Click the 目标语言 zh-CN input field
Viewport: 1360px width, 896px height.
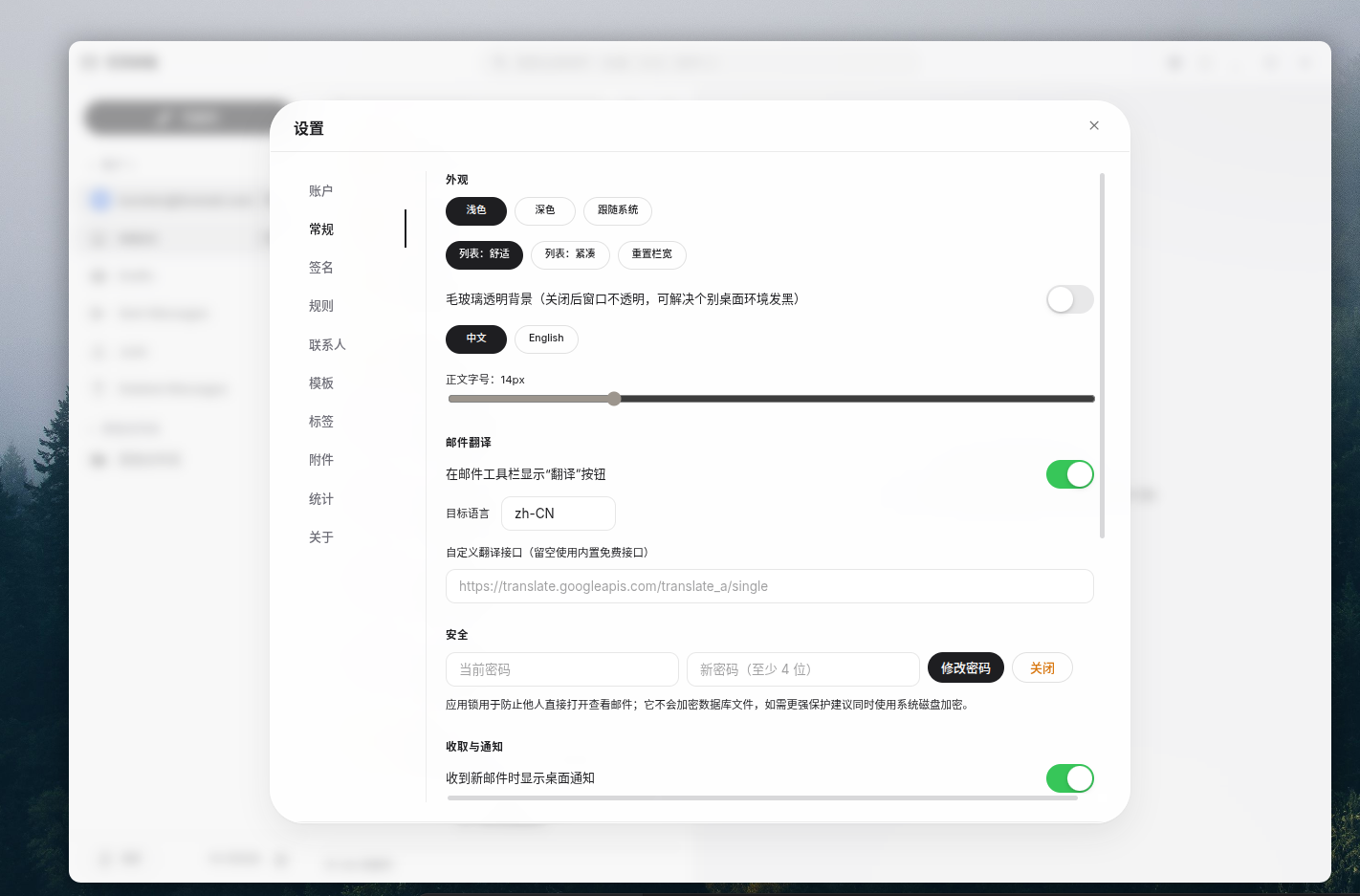click(x=559, y=514)
